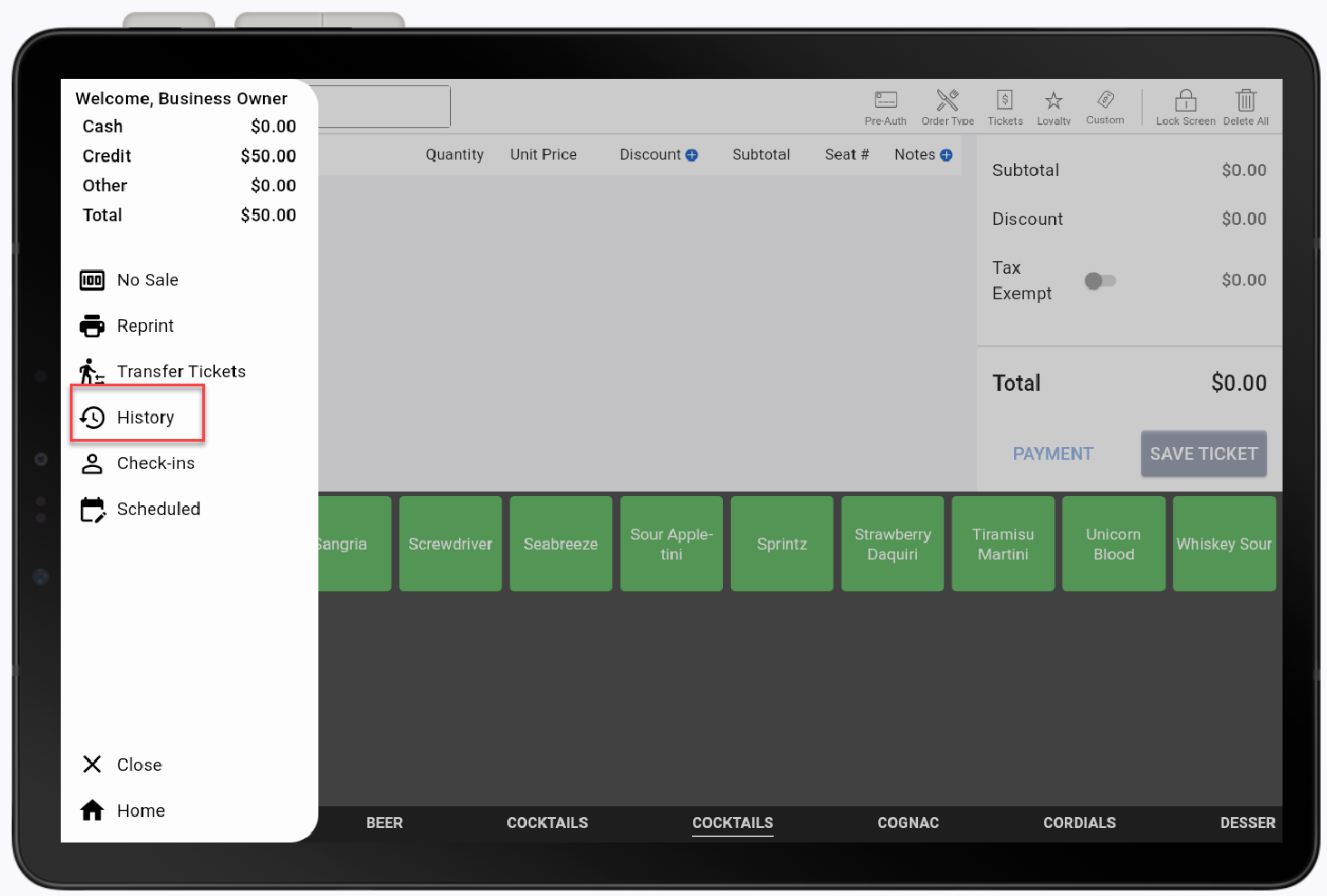The height and width of the screenshot is (896, 1327).
Task: Open the Custom tag icon
Action: tap(1105, 100)
